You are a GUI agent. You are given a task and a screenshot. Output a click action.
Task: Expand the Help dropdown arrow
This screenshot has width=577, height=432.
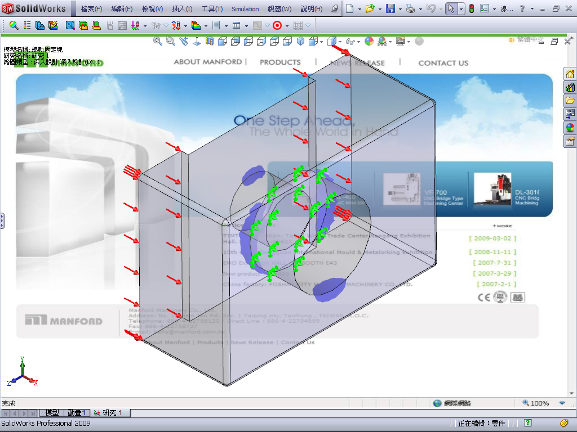532,9
